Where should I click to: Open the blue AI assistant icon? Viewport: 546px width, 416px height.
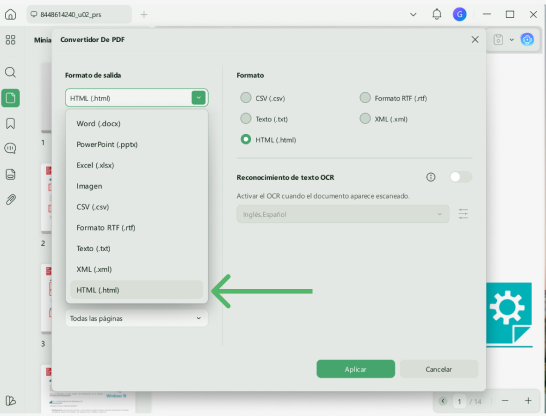527,39
